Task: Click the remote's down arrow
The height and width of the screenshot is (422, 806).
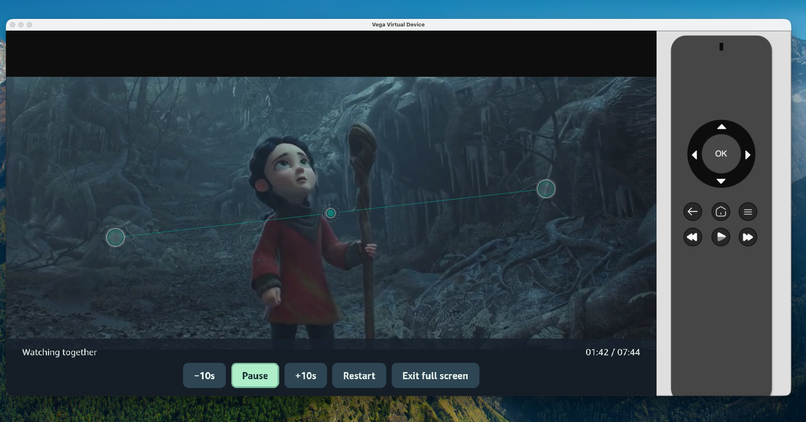Action: pos(721,181)
